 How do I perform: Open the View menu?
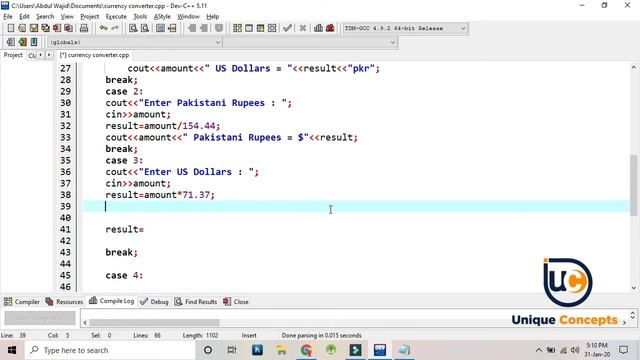tap(67, 16)
